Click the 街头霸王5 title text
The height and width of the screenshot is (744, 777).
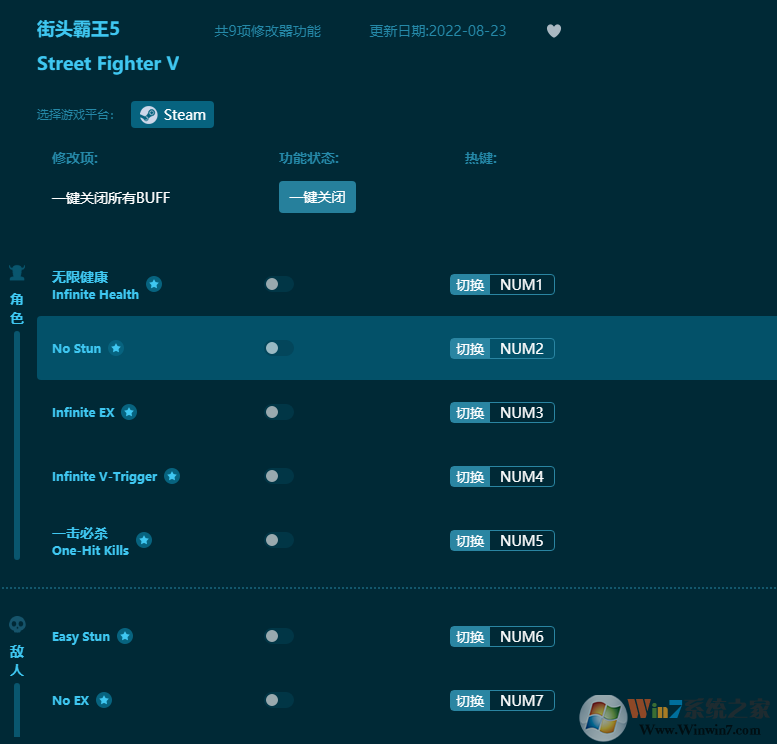(x=78, y=29)
